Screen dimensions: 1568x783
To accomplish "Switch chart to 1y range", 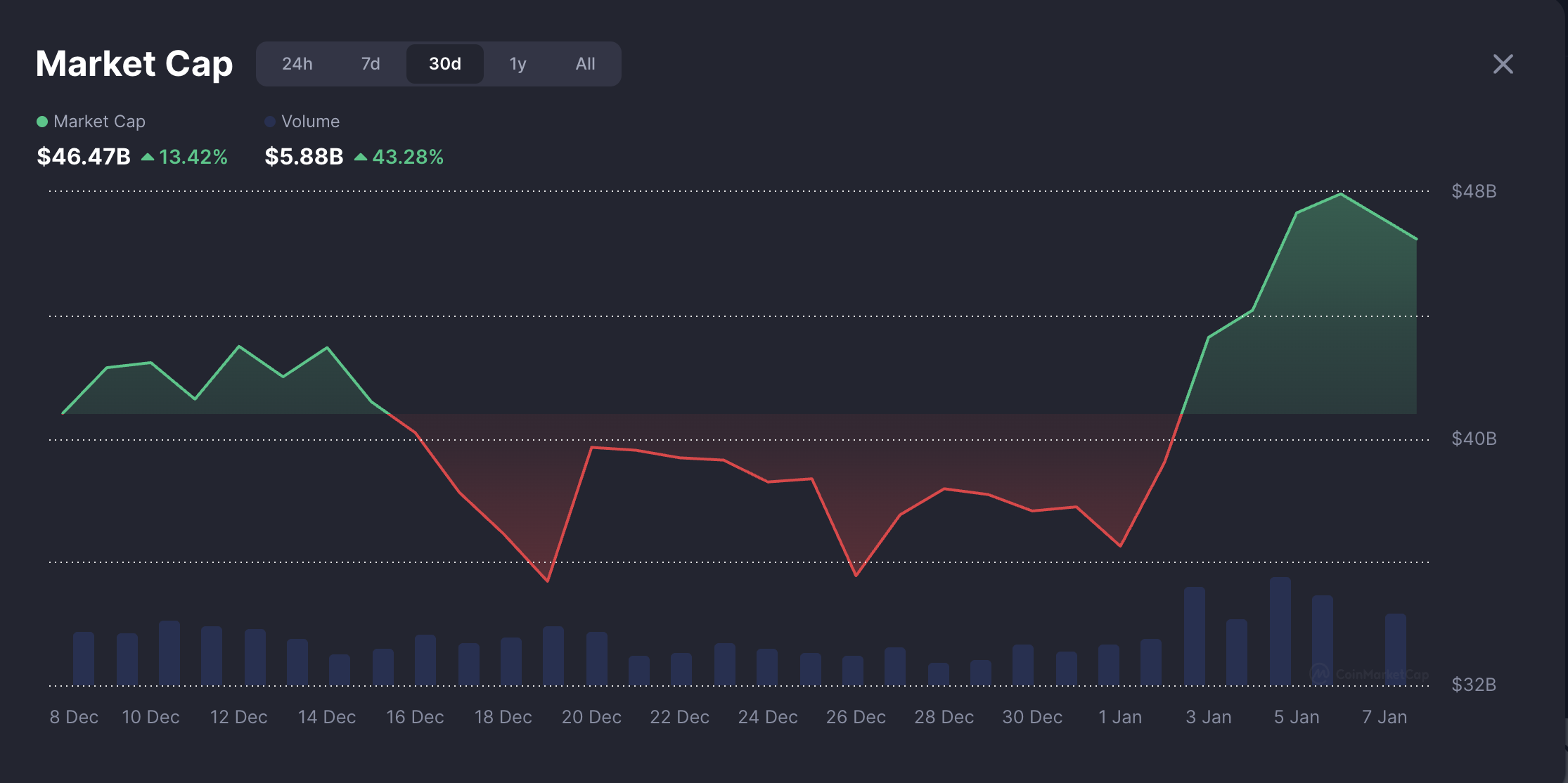I will [x=518, y=64].
